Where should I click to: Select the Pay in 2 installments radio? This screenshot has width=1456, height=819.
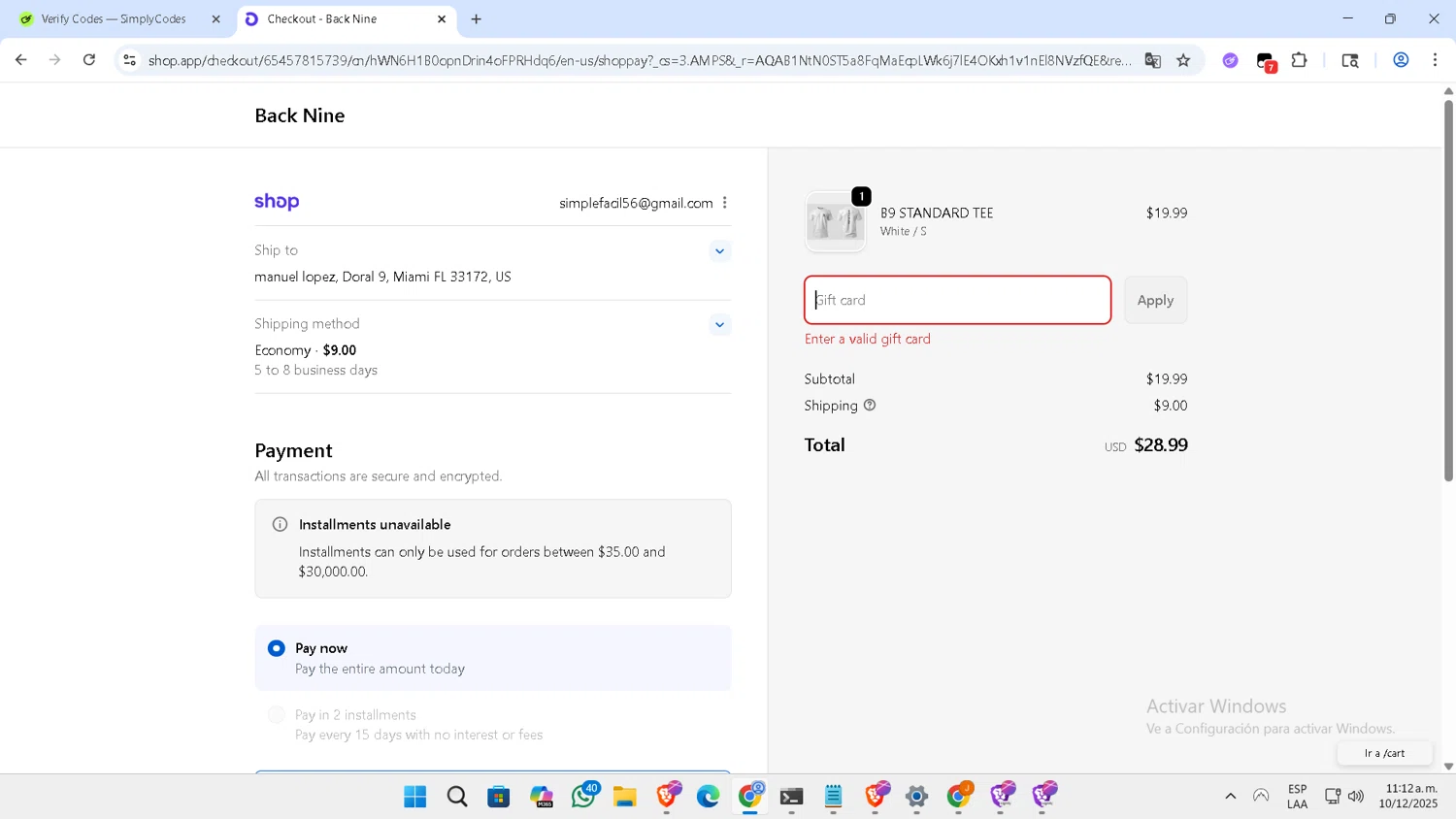pyautogui.click(x=277, y=715)
